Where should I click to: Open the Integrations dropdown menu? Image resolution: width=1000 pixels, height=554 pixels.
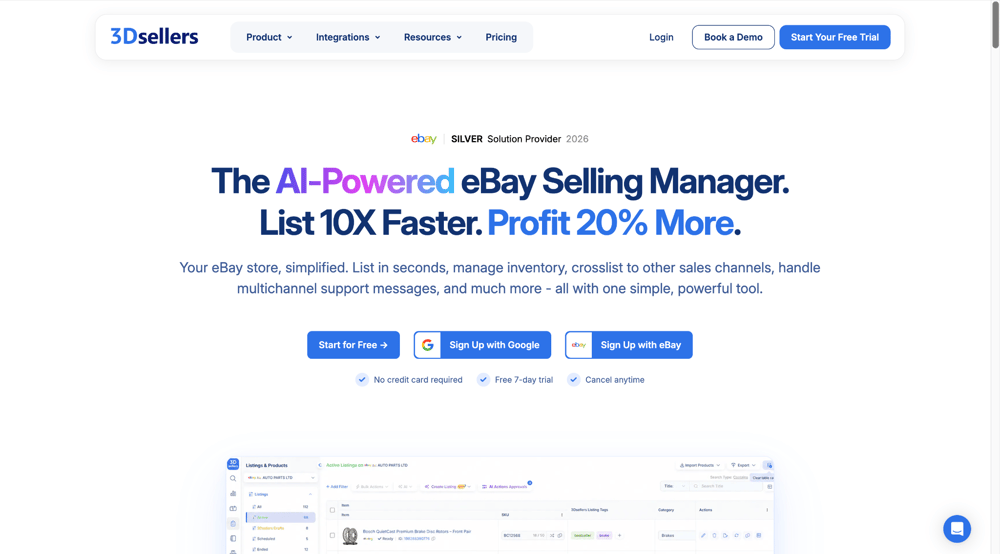point(348,37)
